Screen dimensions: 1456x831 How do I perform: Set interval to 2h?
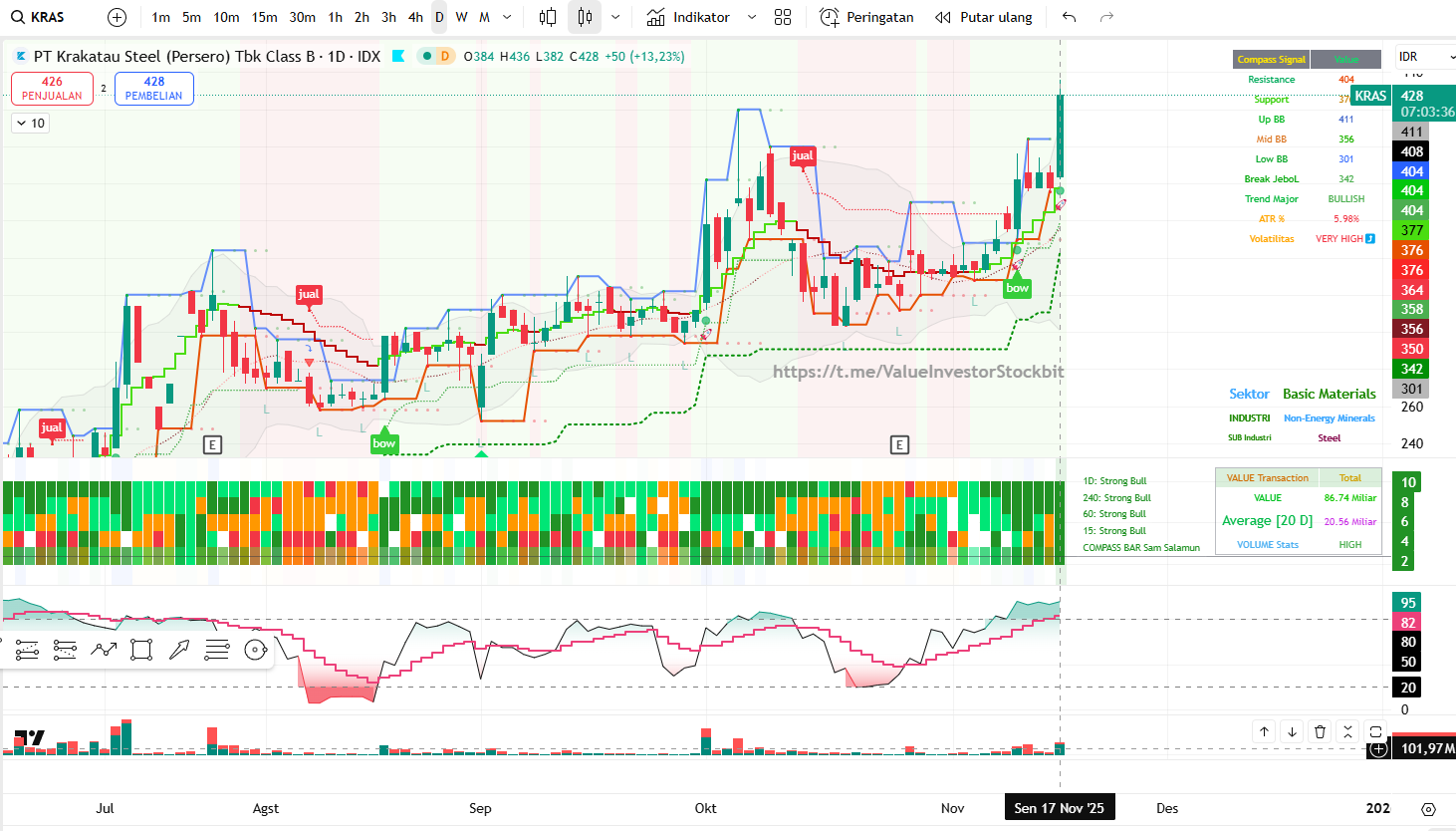click(362, 17)
